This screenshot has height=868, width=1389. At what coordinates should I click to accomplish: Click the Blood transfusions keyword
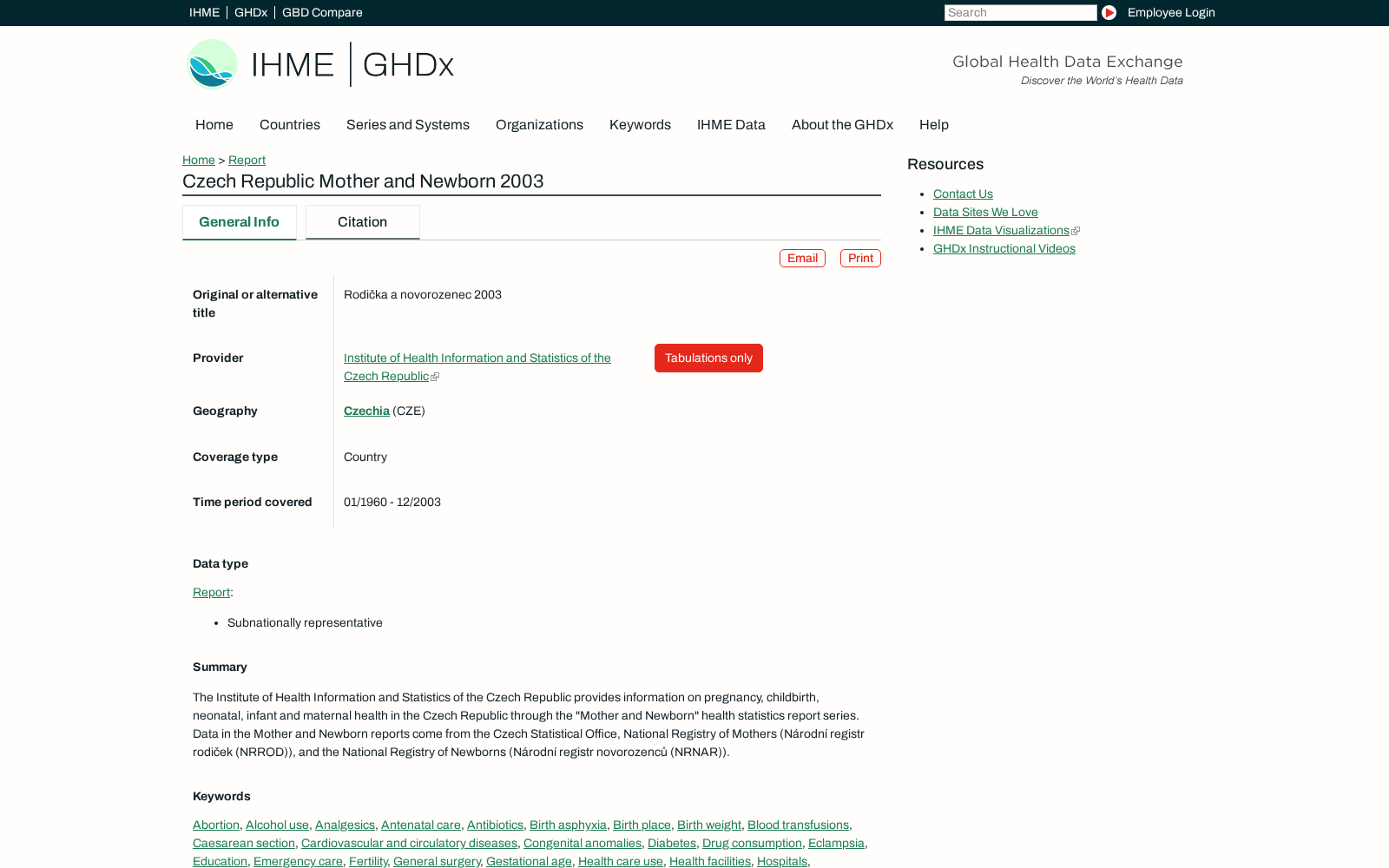tap(798, 825)
